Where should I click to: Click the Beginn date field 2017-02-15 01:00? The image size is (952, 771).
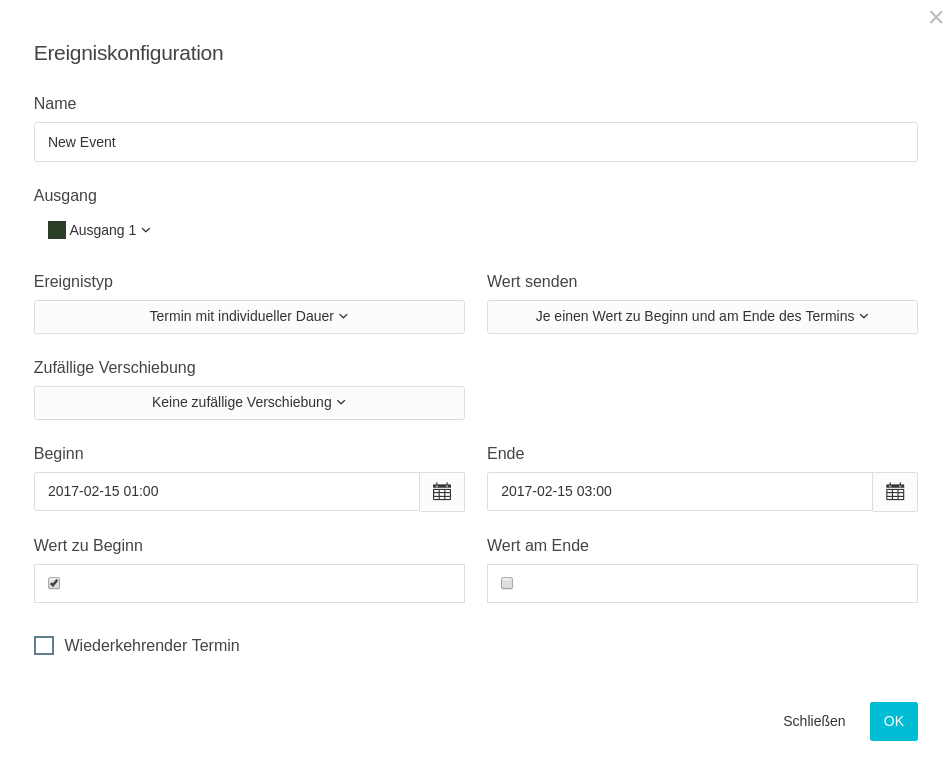tap(227, 492)
